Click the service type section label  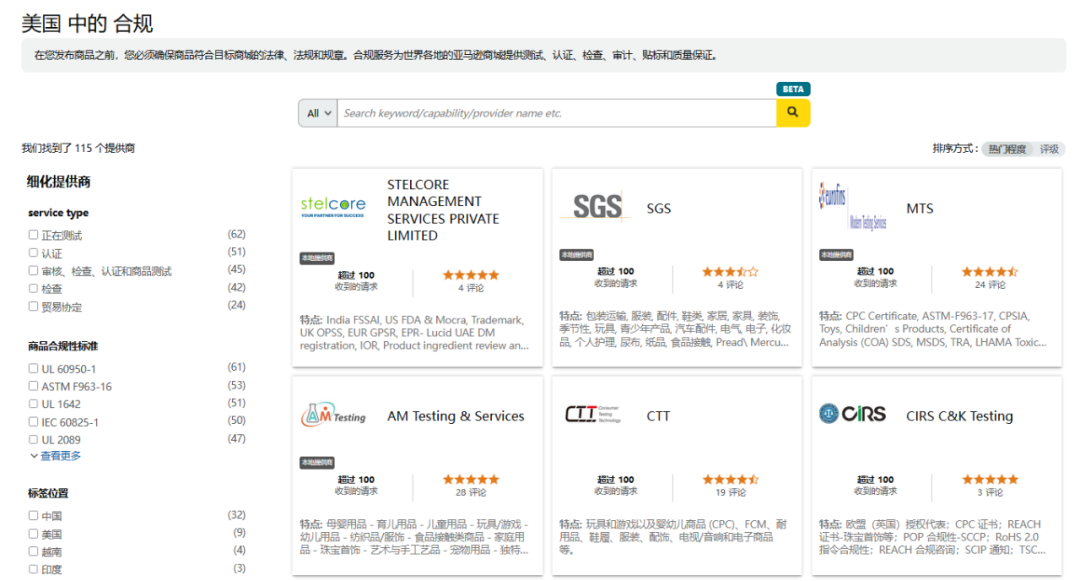[59, 213]
